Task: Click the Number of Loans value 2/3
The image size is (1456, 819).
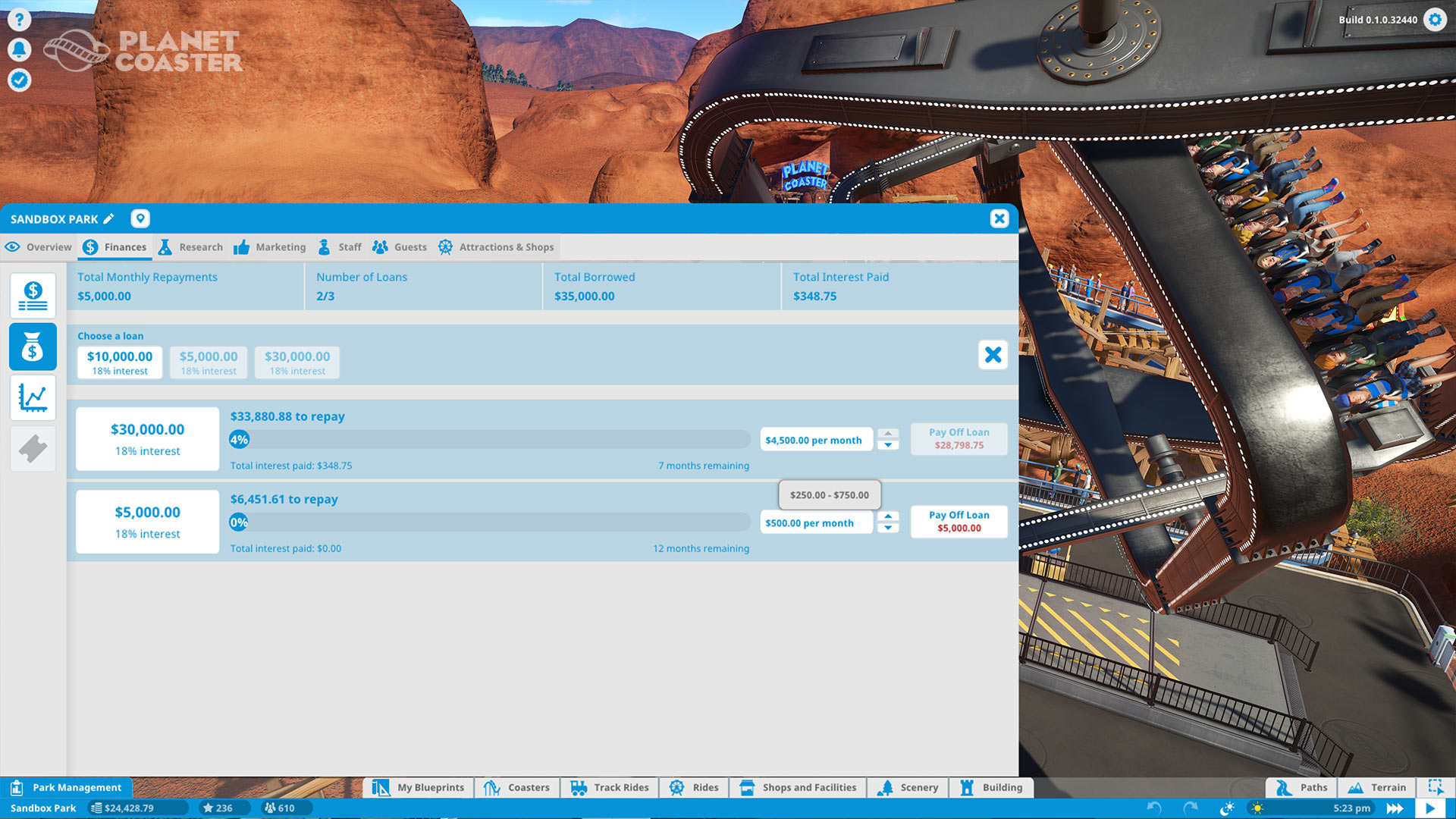Action: 325,297
